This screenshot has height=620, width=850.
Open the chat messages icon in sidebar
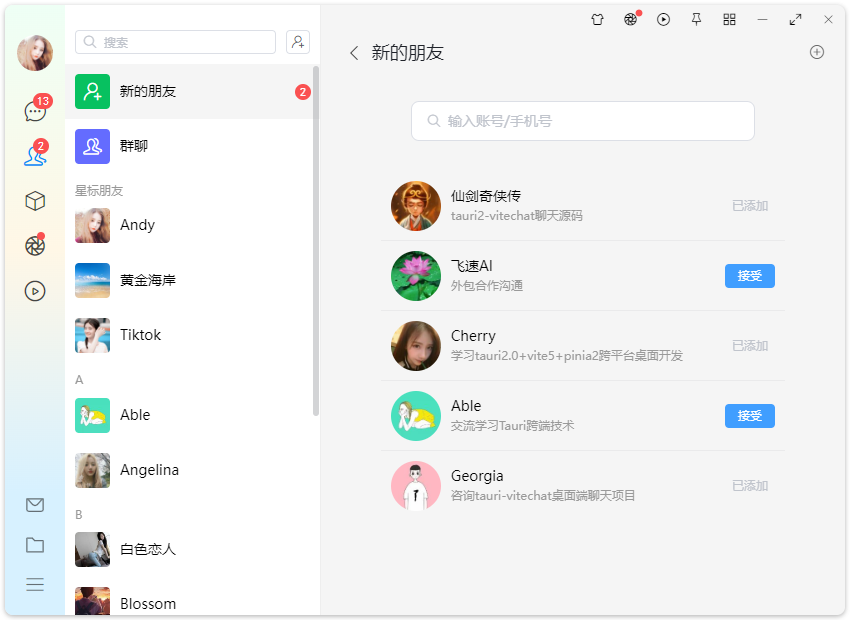[x=35, y=111]
